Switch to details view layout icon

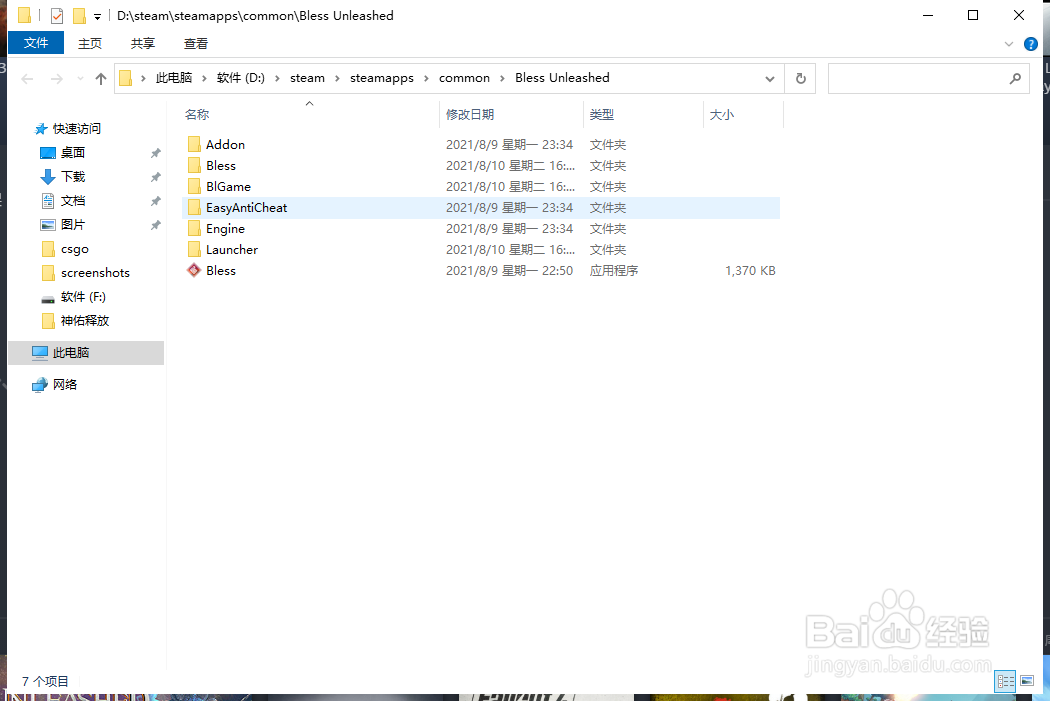(1005, 682)
